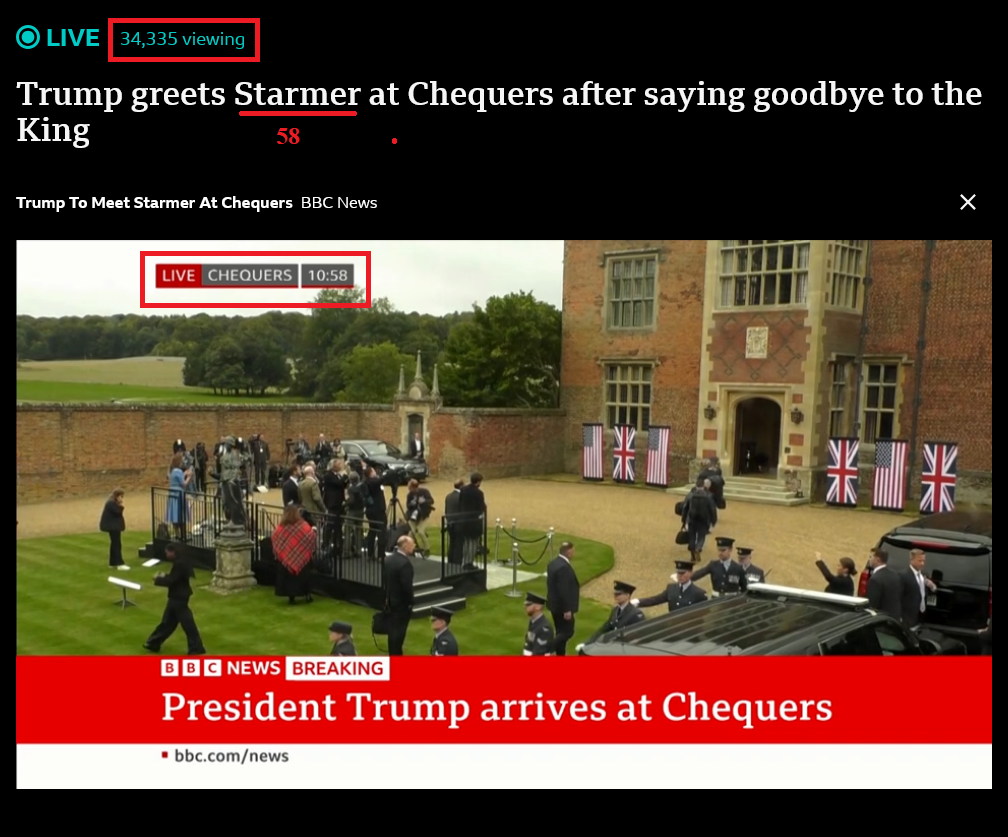Click the CHEQUERS location tag

(249, 276)
